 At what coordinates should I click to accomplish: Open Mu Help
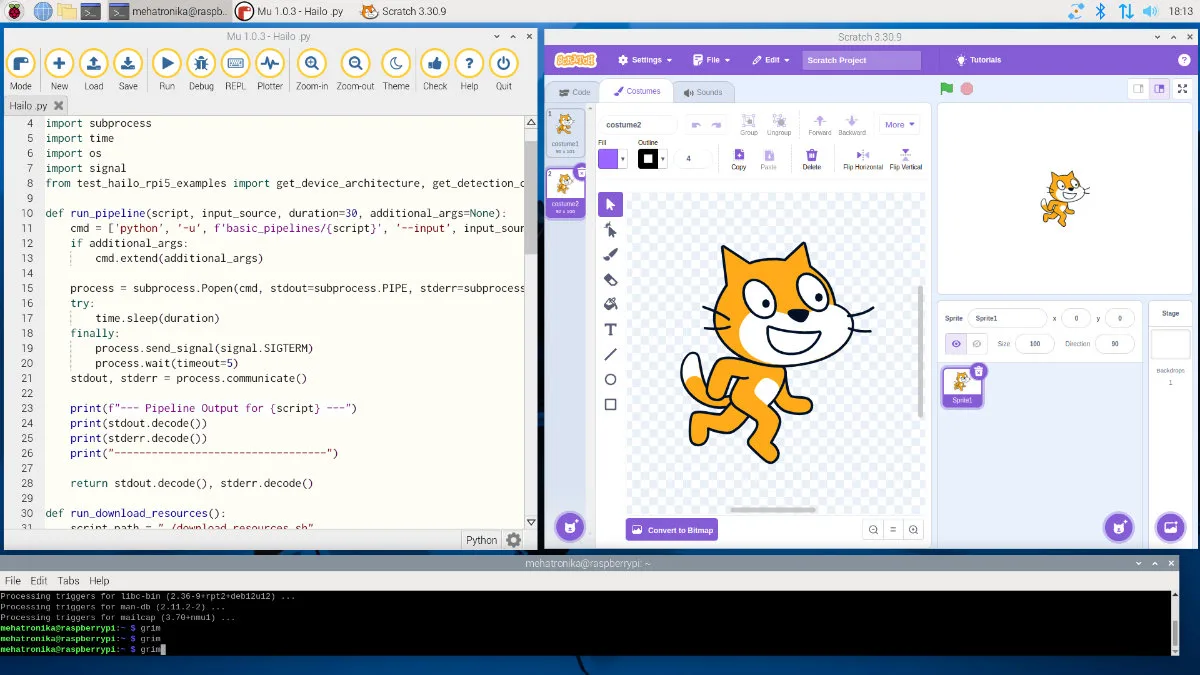(469, 70)
